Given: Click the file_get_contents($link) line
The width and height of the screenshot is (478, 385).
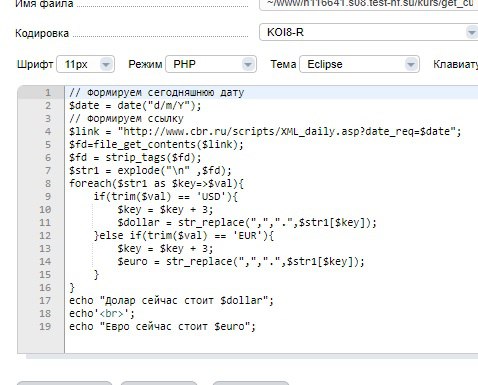Looking at the screenshot, I should (x=156, y=145).
